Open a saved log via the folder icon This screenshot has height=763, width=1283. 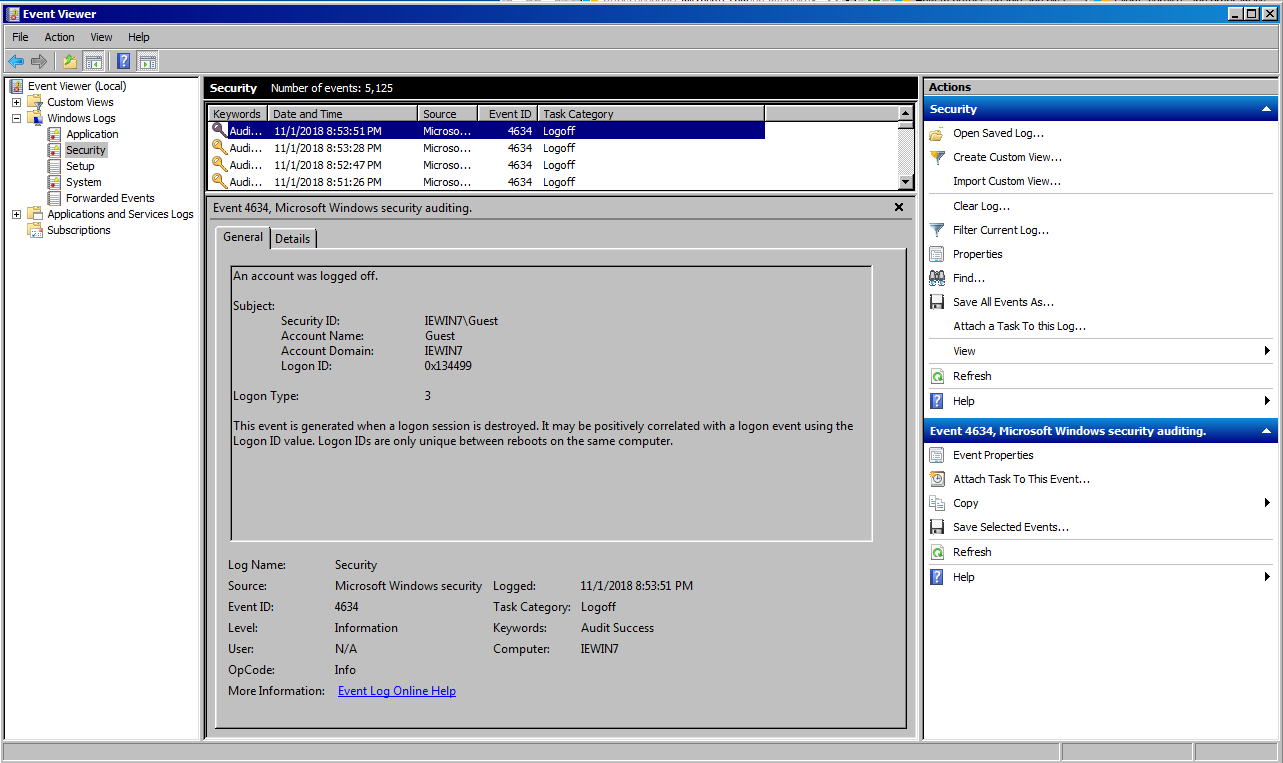point(936,131)
